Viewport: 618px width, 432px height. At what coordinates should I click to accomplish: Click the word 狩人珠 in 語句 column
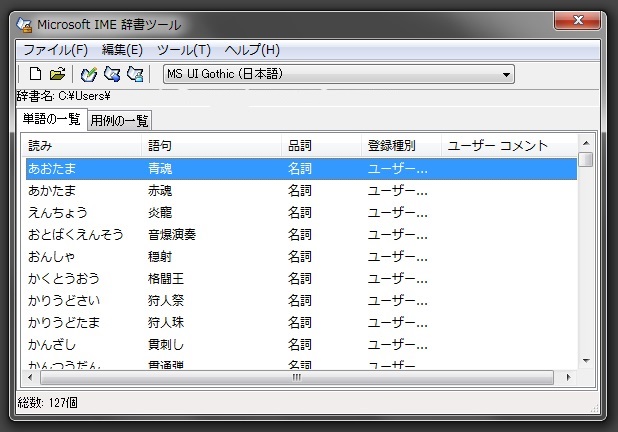(166, 323)
